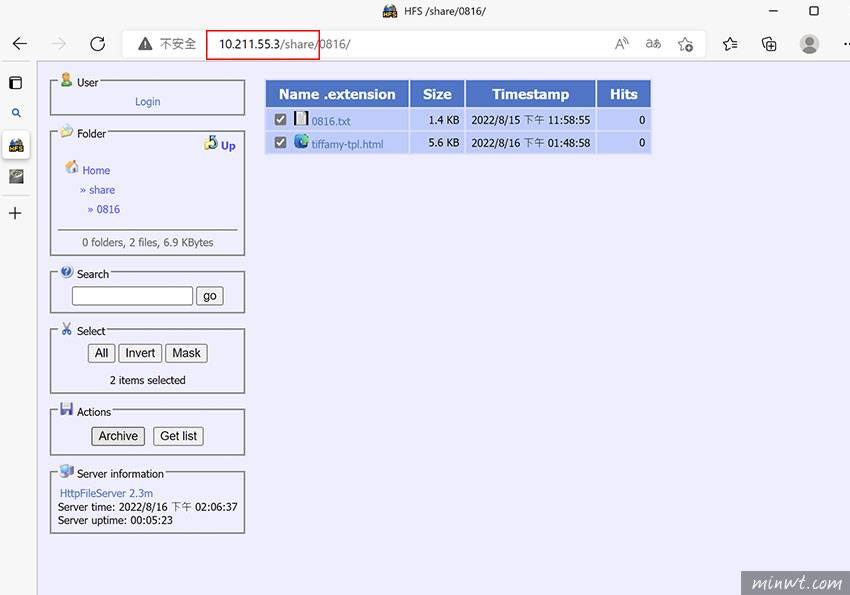Open the new tab plus icon in sidebar
Viewport: 850px width, 595px height.
click(x=15, y=213)
